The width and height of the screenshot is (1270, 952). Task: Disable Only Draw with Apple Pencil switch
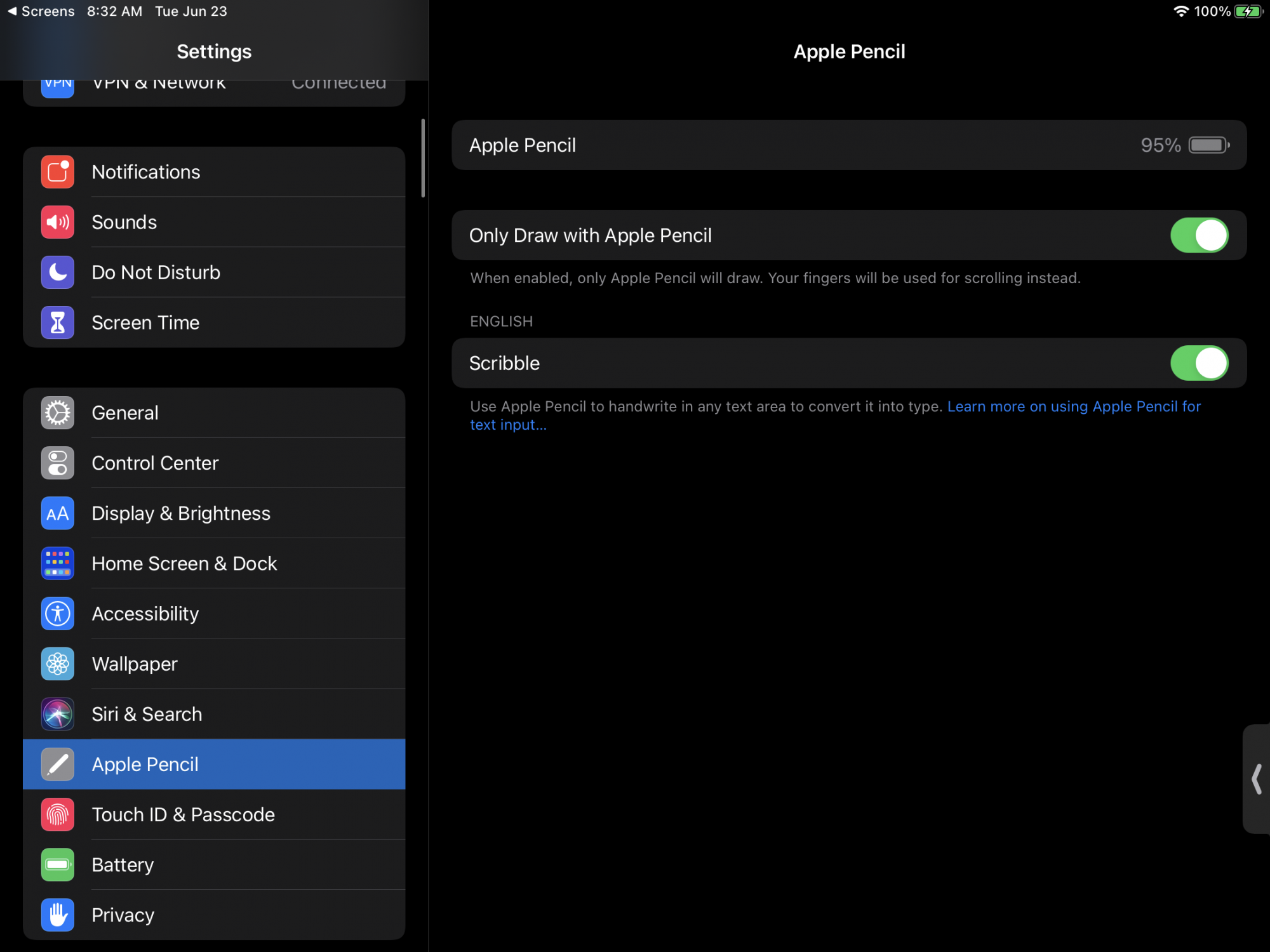(1199, 235)
